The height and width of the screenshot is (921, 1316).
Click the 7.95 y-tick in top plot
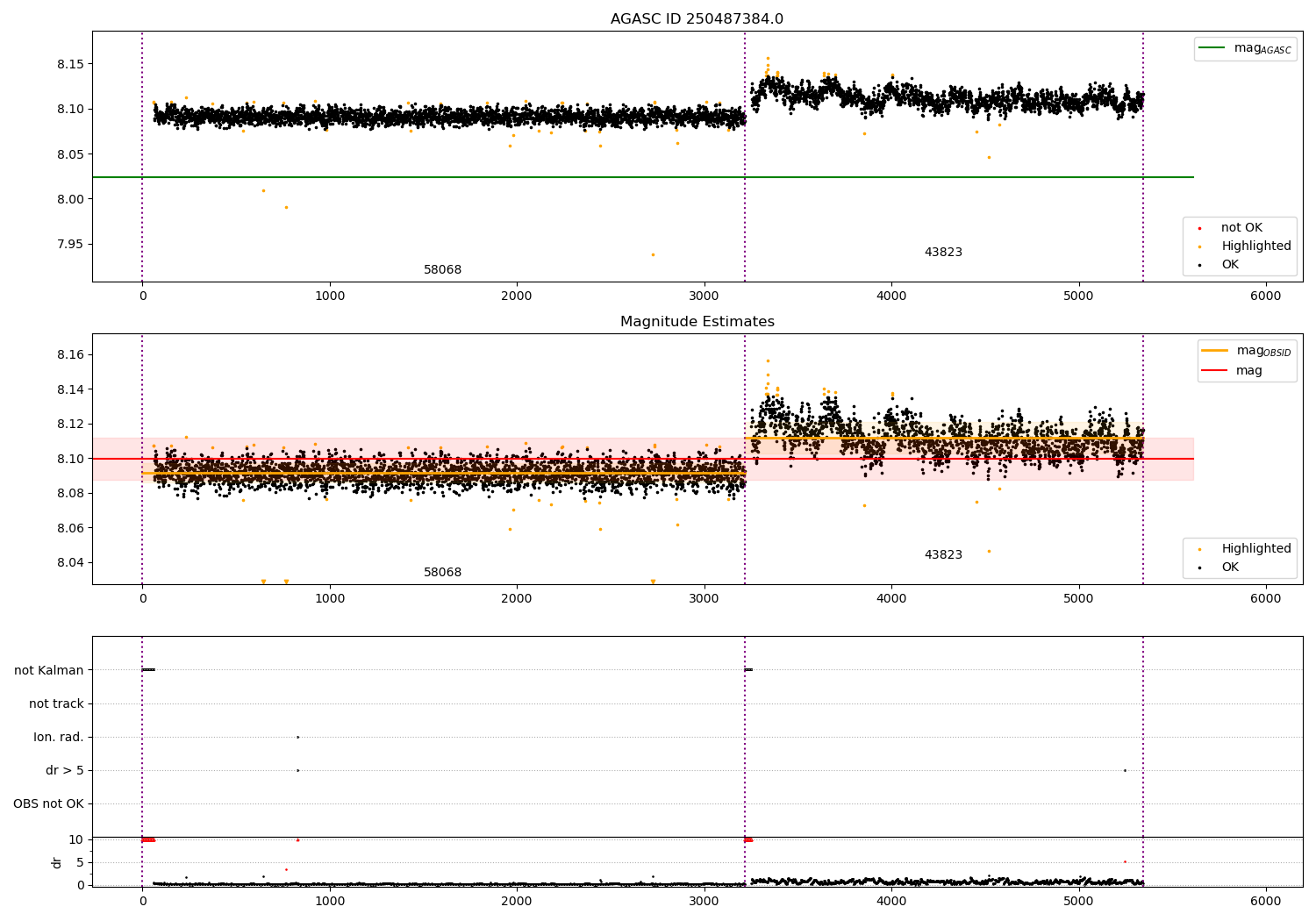tap(69, 244)
